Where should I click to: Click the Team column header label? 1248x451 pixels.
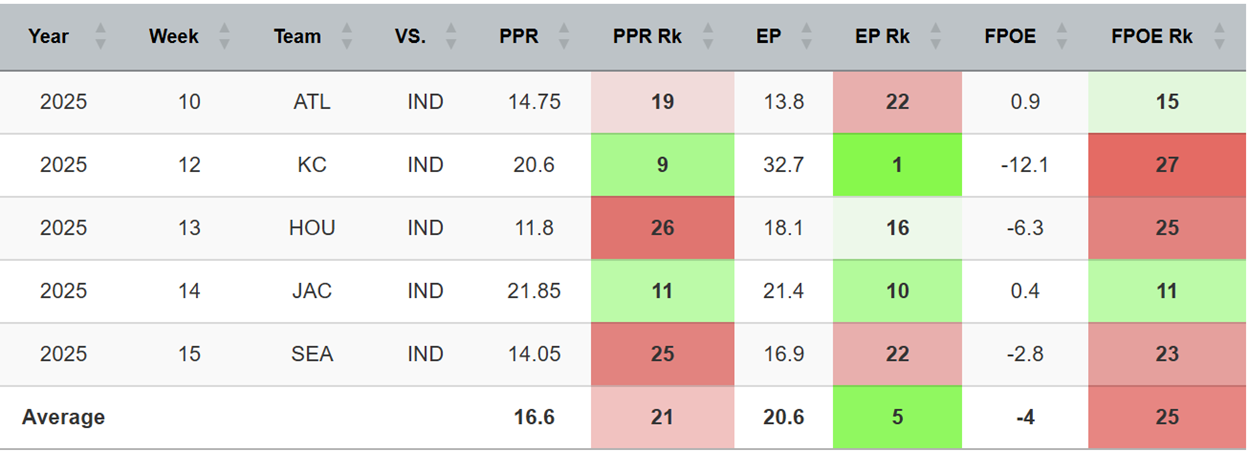point(297,37)
